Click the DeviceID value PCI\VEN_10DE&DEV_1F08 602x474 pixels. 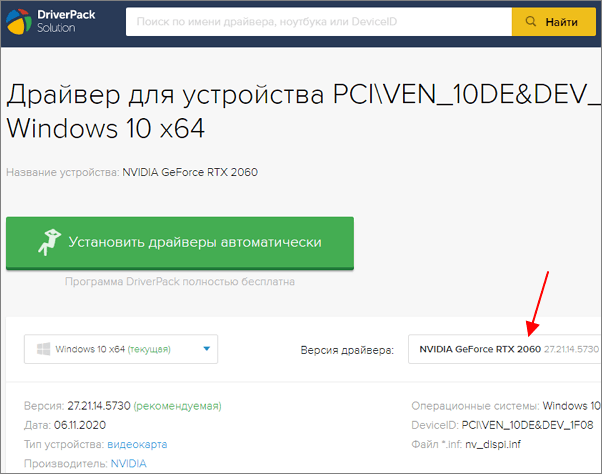[x=527, y=425]
